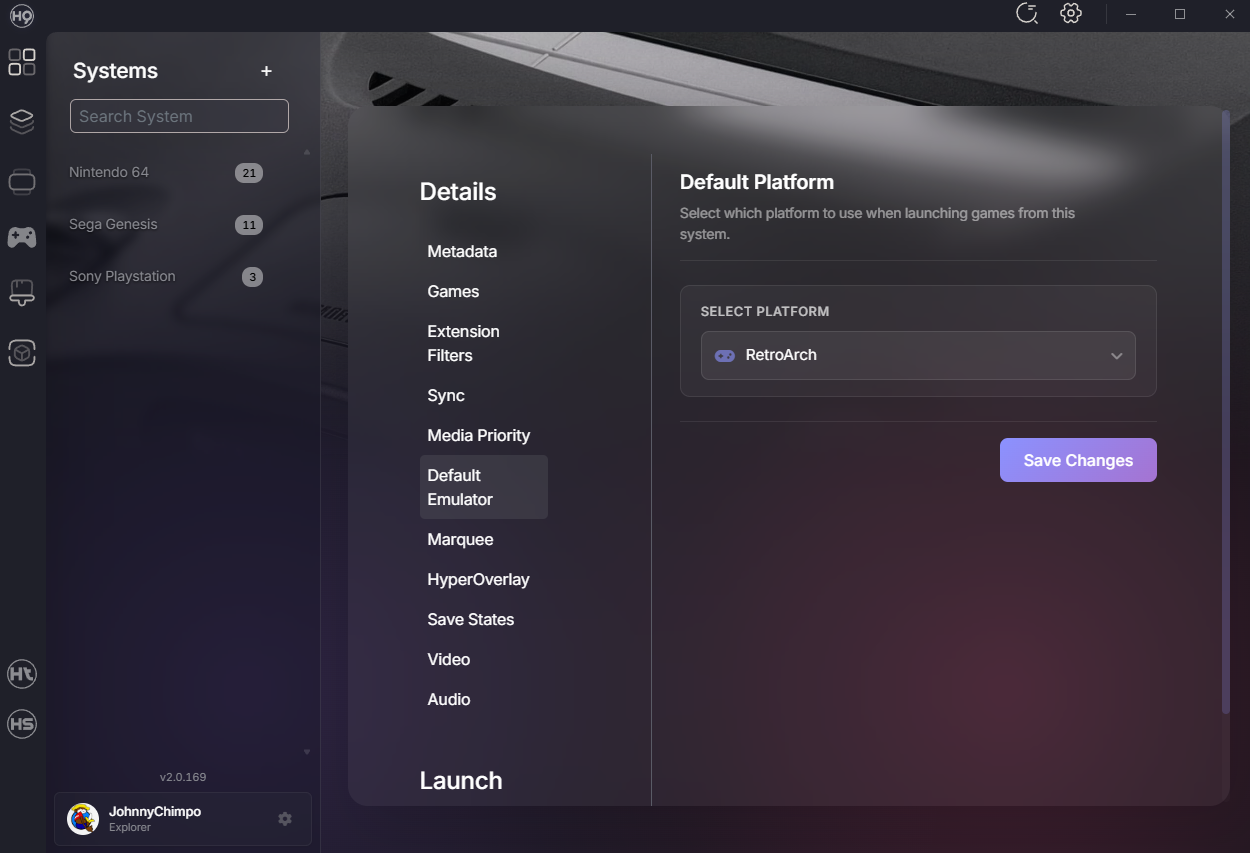This screenshot has height=853, width=1250.
Task: Click gear icon beside JohnnyChimpo profile
Action: coord(285,819)
